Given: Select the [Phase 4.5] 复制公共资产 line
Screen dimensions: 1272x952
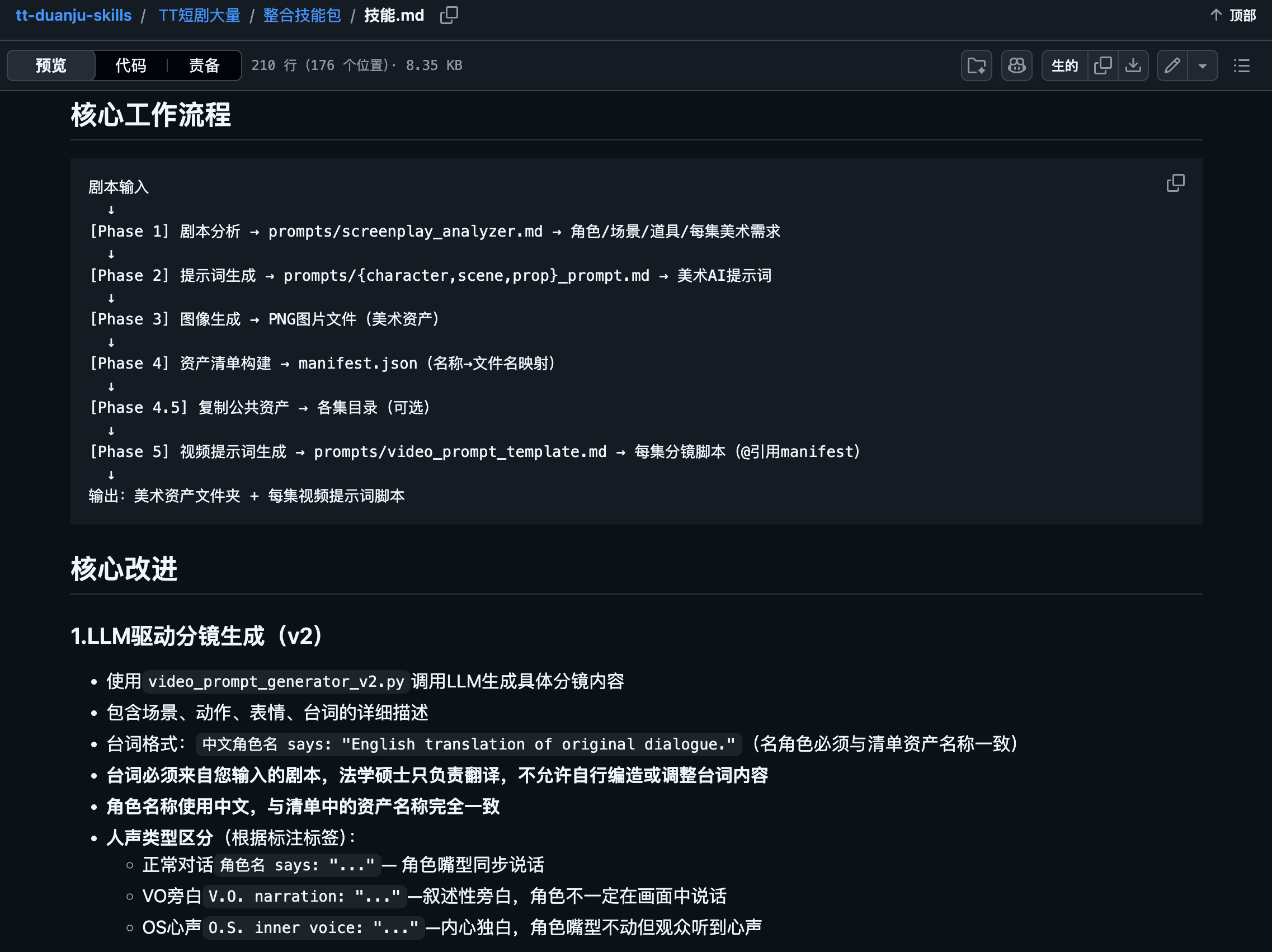Looking at the screenshot, I should click(261, 408).
